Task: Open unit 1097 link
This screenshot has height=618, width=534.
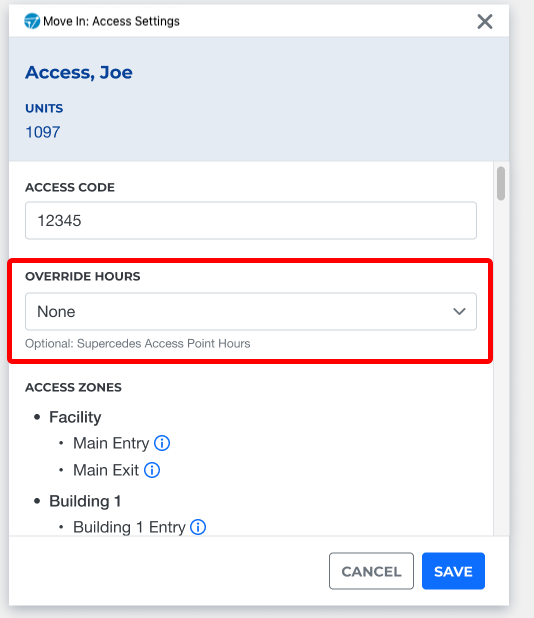Action: [43, 132]
